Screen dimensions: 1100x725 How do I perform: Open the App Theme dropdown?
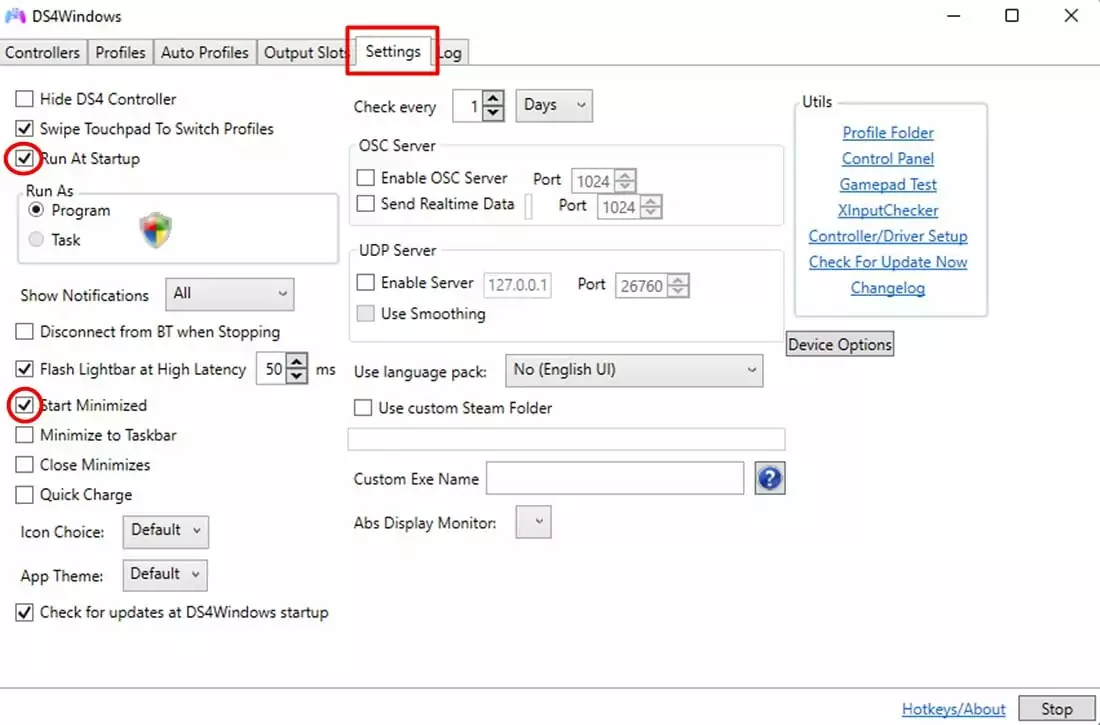[166, 574]
